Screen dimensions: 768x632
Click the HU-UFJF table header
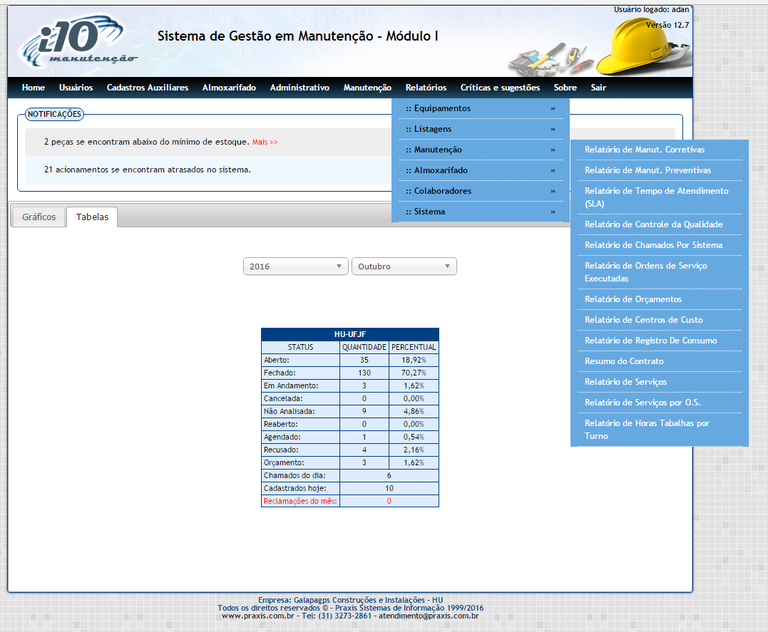350,334
